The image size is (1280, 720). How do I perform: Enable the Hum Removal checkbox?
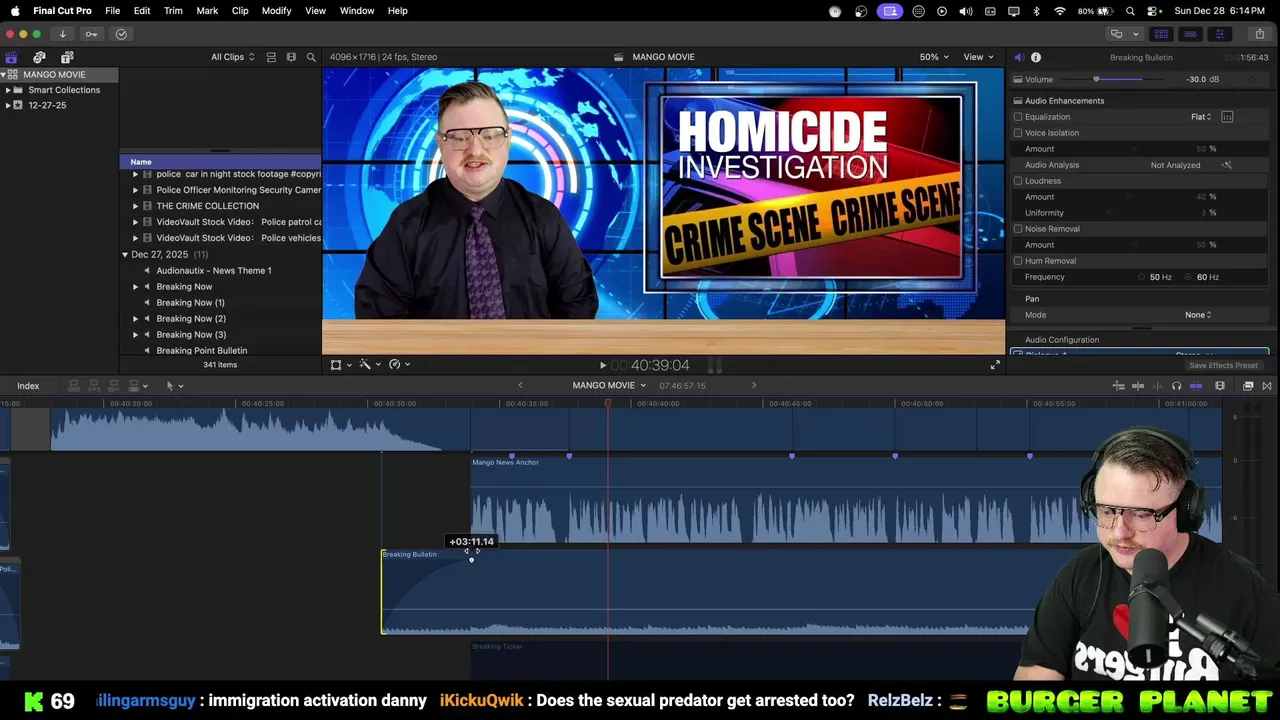click(x=1018, y=261)
